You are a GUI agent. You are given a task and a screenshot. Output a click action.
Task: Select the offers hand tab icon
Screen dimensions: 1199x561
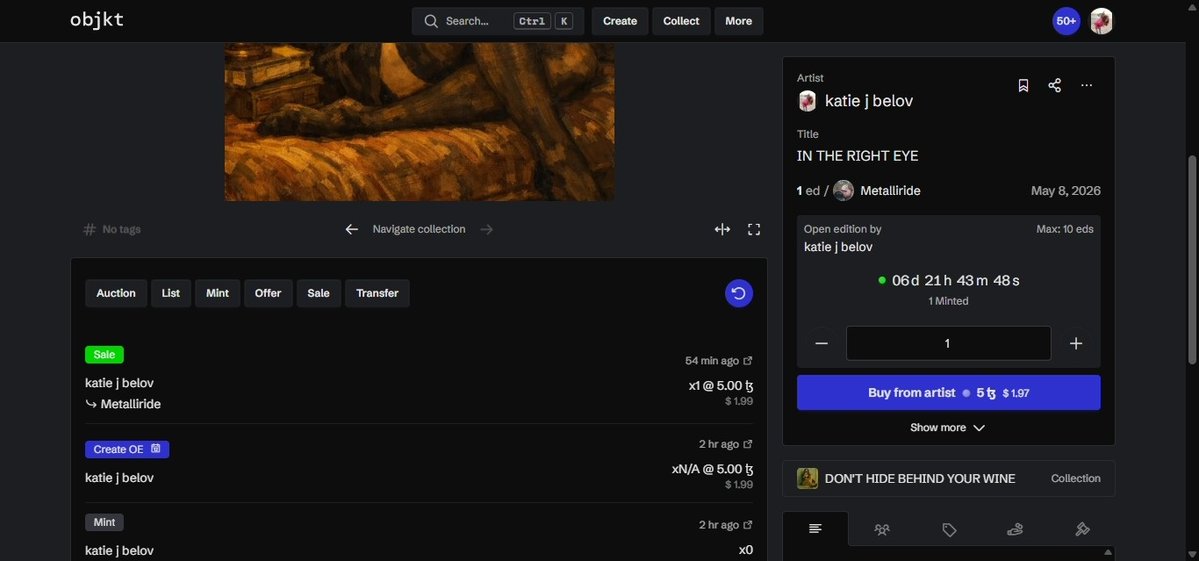[1015, 529]
